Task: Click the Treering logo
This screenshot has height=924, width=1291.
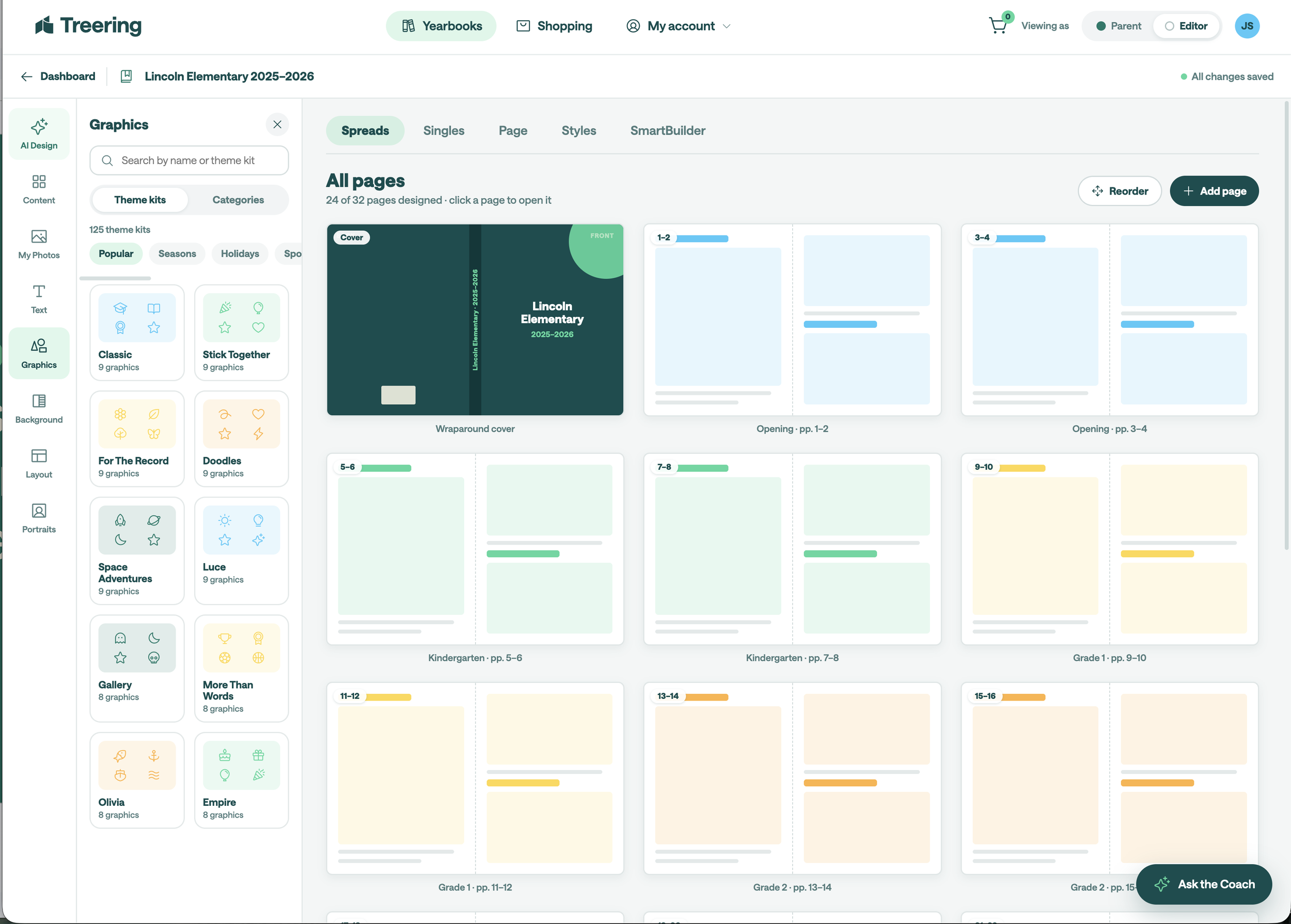Action: [x=88, y=26]
